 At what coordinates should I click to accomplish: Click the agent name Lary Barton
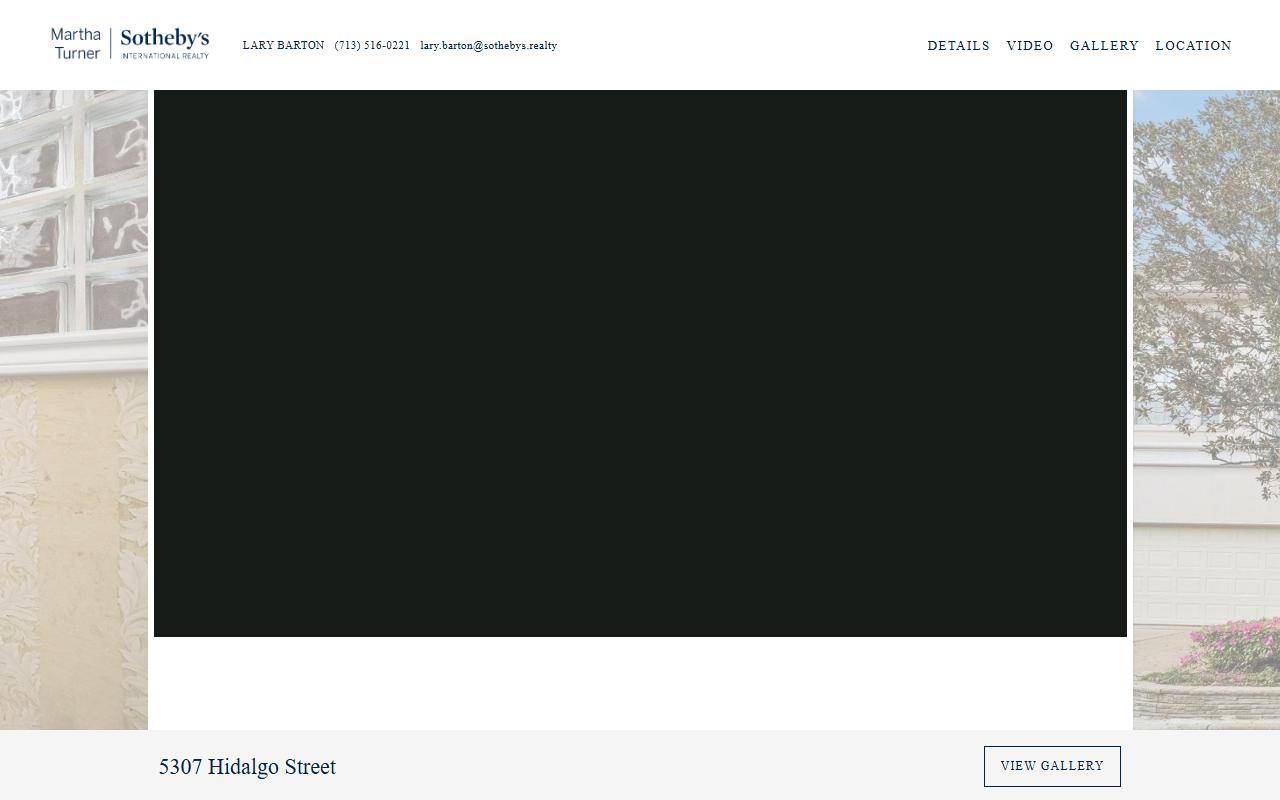[x=283, y=46]
